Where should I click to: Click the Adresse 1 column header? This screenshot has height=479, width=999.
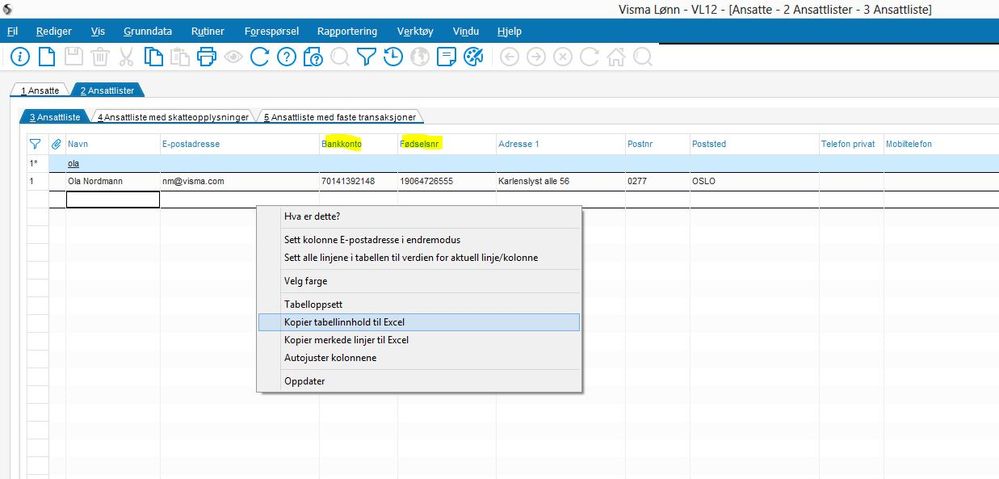(x=561, y=144)
